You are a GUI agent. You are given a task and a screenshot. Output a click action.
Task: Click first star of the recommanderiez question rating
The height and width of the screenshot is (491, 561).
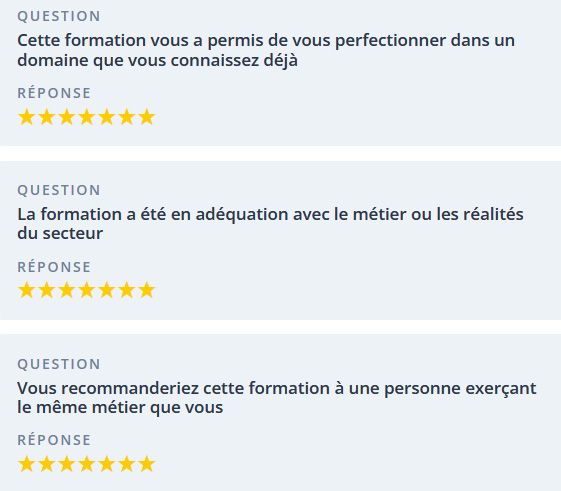[26, 464]
